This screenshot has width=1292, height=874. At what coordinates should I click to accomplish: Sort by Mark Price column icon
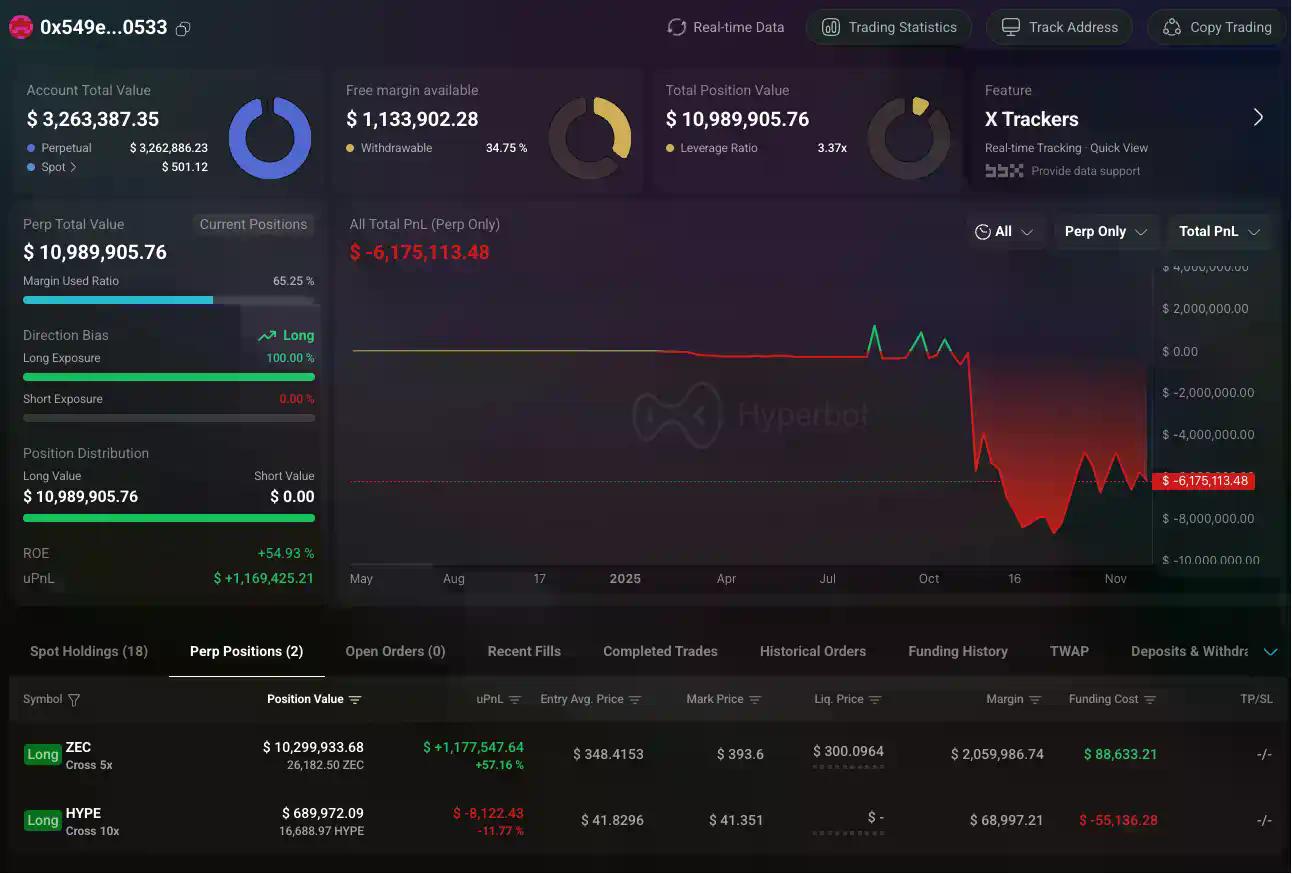point(755,700)
